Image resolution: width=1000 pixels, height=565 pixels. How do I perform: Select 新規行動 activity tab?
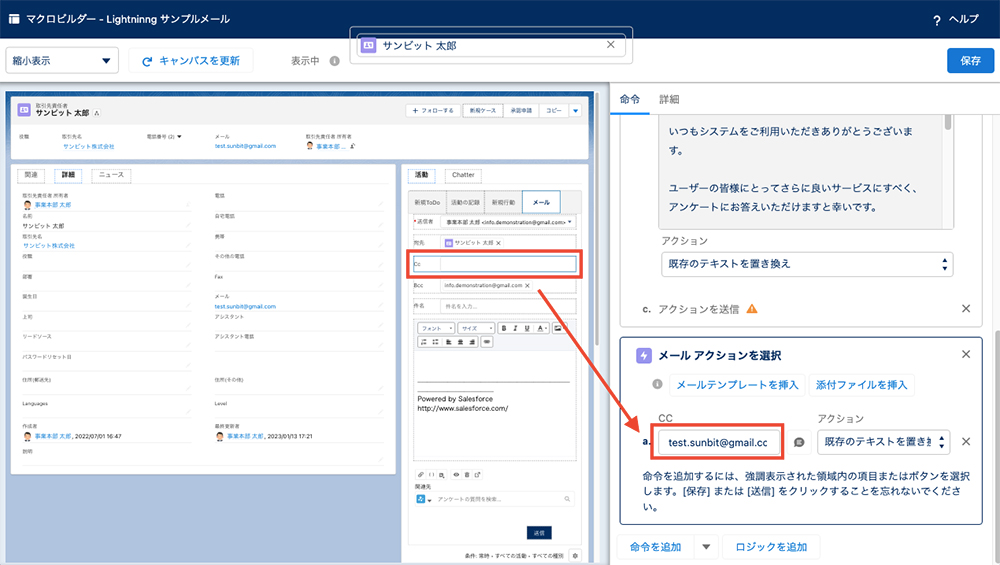tap(503, 202)
